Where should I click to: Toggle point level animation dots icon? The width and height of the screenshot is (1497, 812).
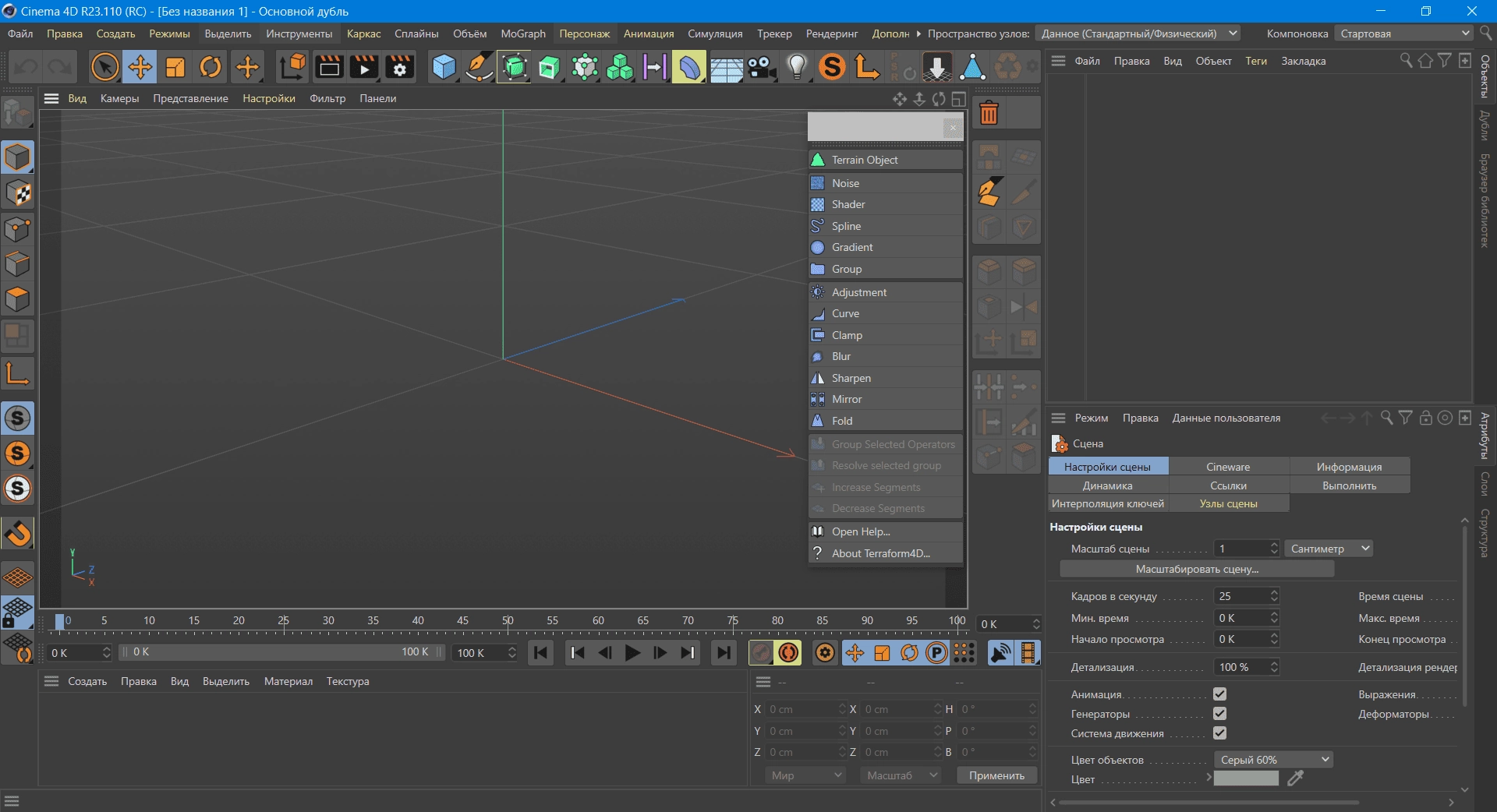pyautogui.click(x=964, y=653)
